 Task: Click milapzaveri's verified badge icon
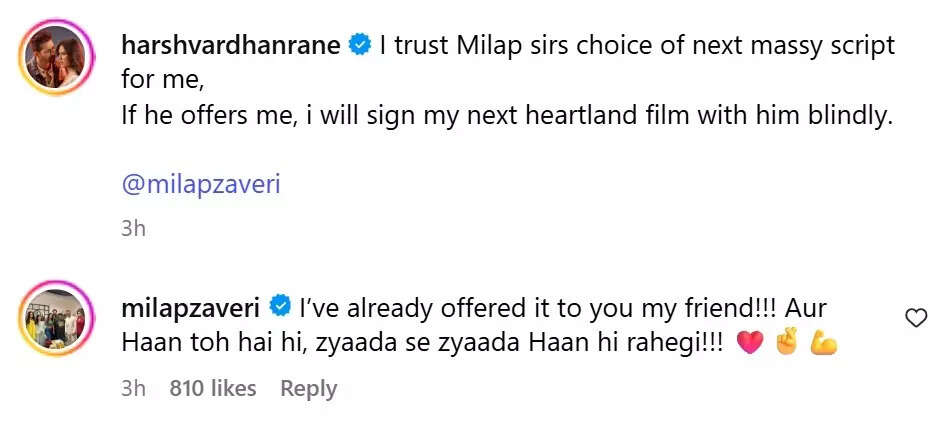(x=280, y=304)
